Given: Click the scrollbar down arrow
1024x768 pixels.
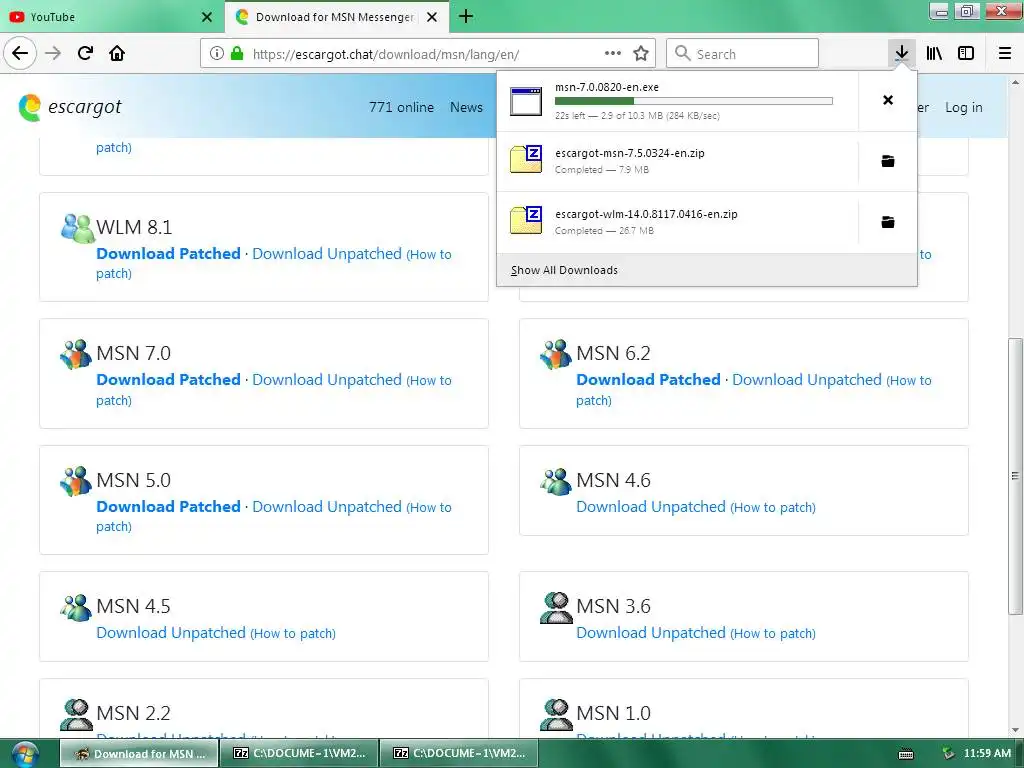Looking at the screenshot, I should click(x=1015, y=730).
